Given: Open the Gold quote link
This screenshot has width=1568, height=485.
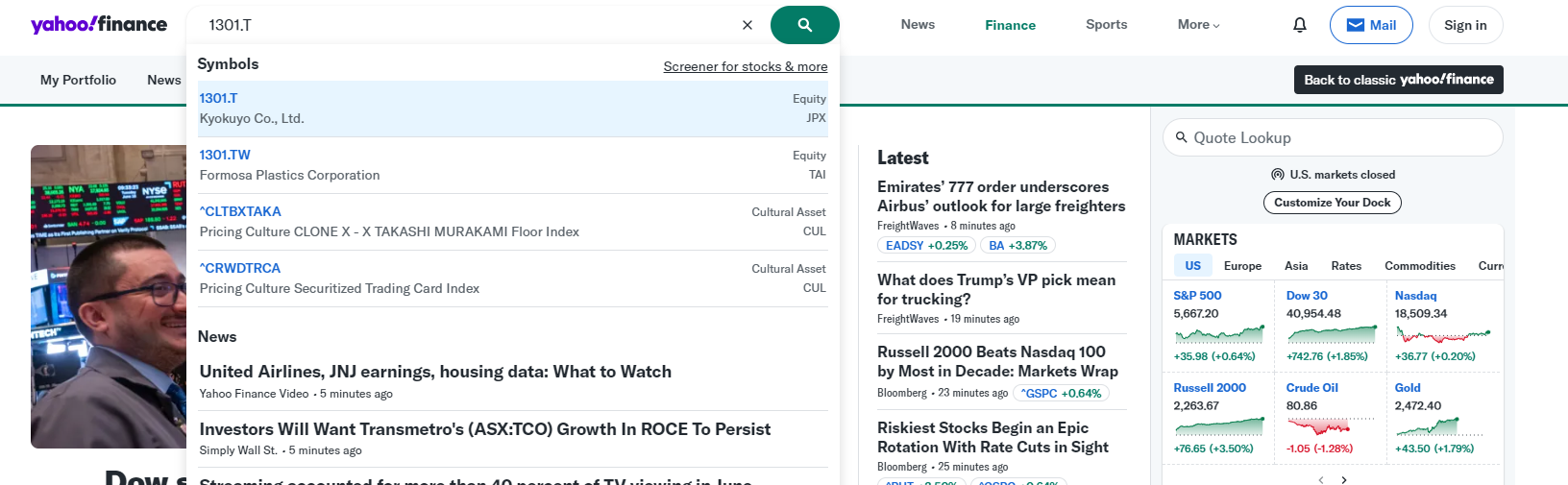Looking at the screenshot, I should pos(1408,388).
